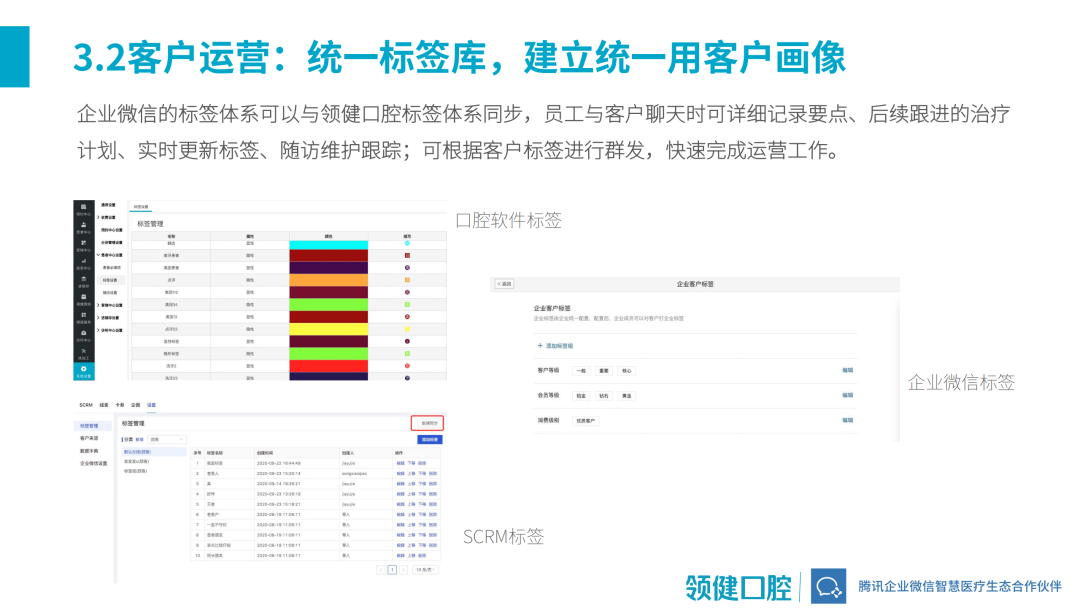Edit the 客户等级 tag group
The width and height of the screenshot is (1080, 608).
(x=847, y=370)
